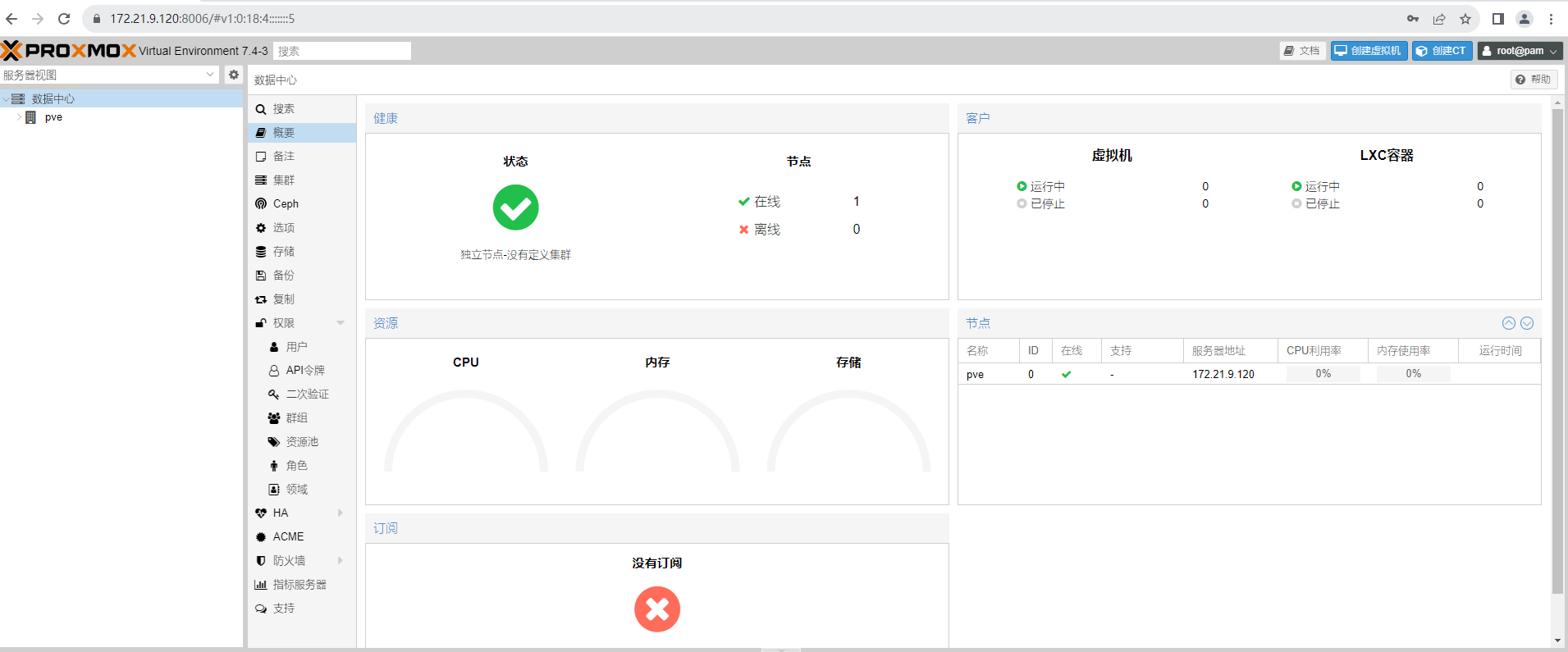Reload the page with browser refresh

point(64,18)
